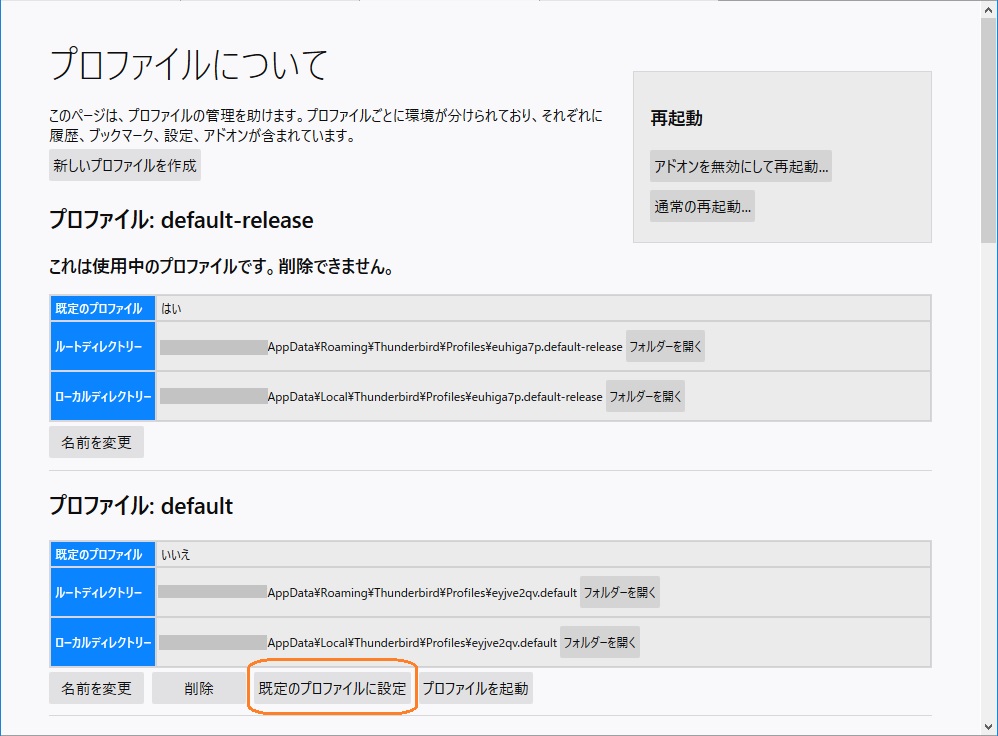Viewport: 998px width, 736px height.
Task: Click the 通常の再起動 button
Action: pyautogui.click(x=702, y=207)
